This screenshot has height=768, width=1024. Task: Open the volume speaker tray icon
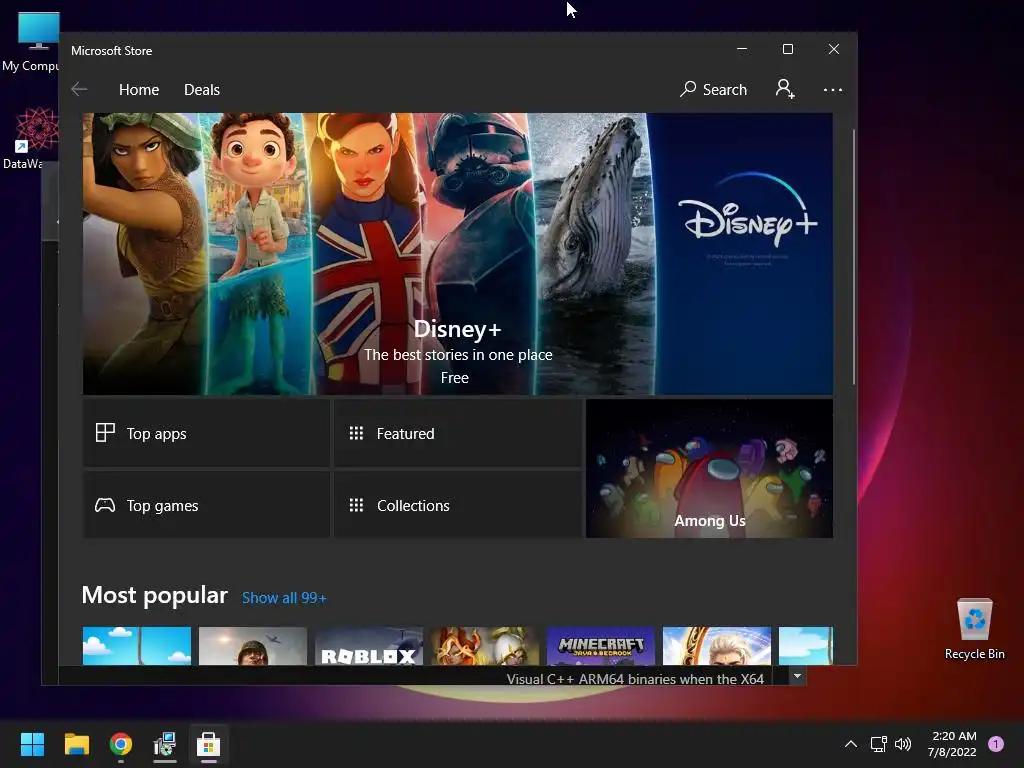tap(903, 744)
